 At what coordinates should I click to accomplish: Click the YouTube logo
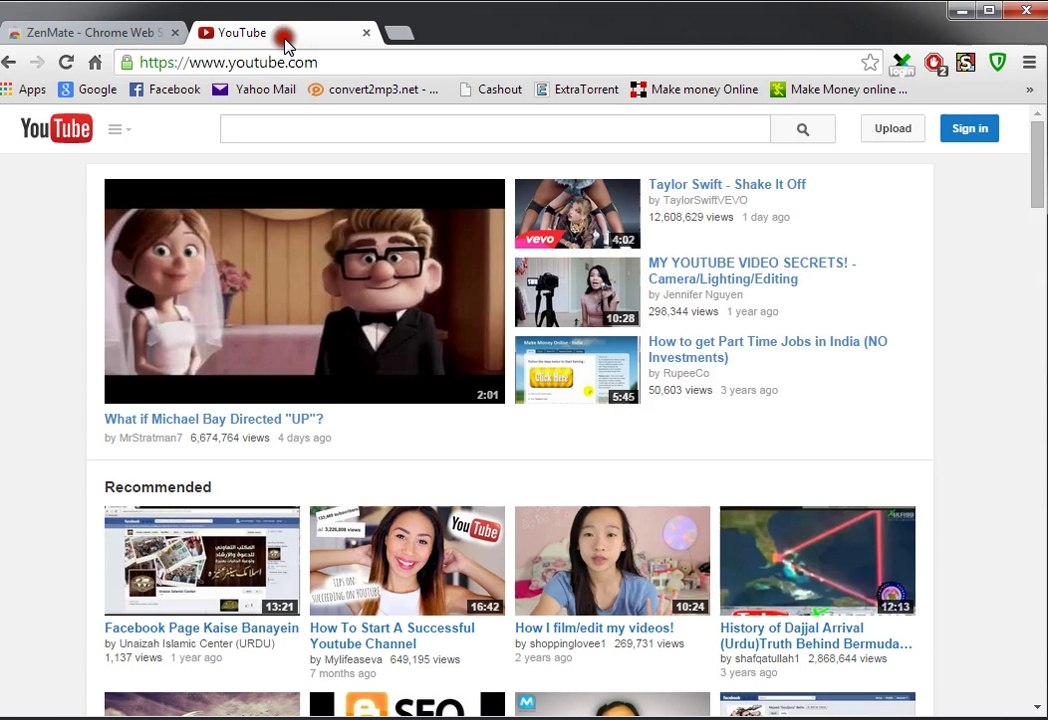point(56,128)
